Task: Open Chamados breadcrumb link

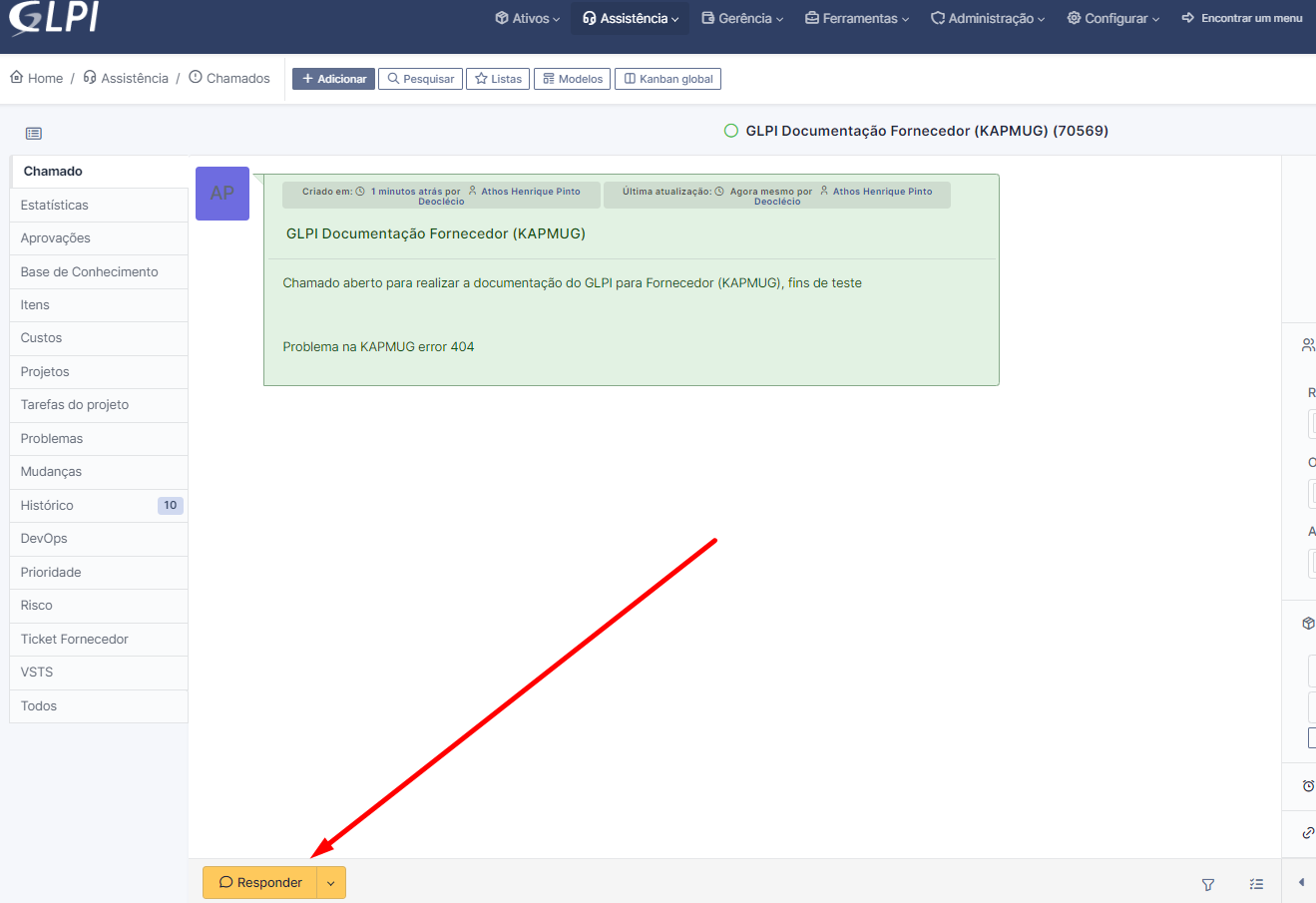Action: click(229, 78)
